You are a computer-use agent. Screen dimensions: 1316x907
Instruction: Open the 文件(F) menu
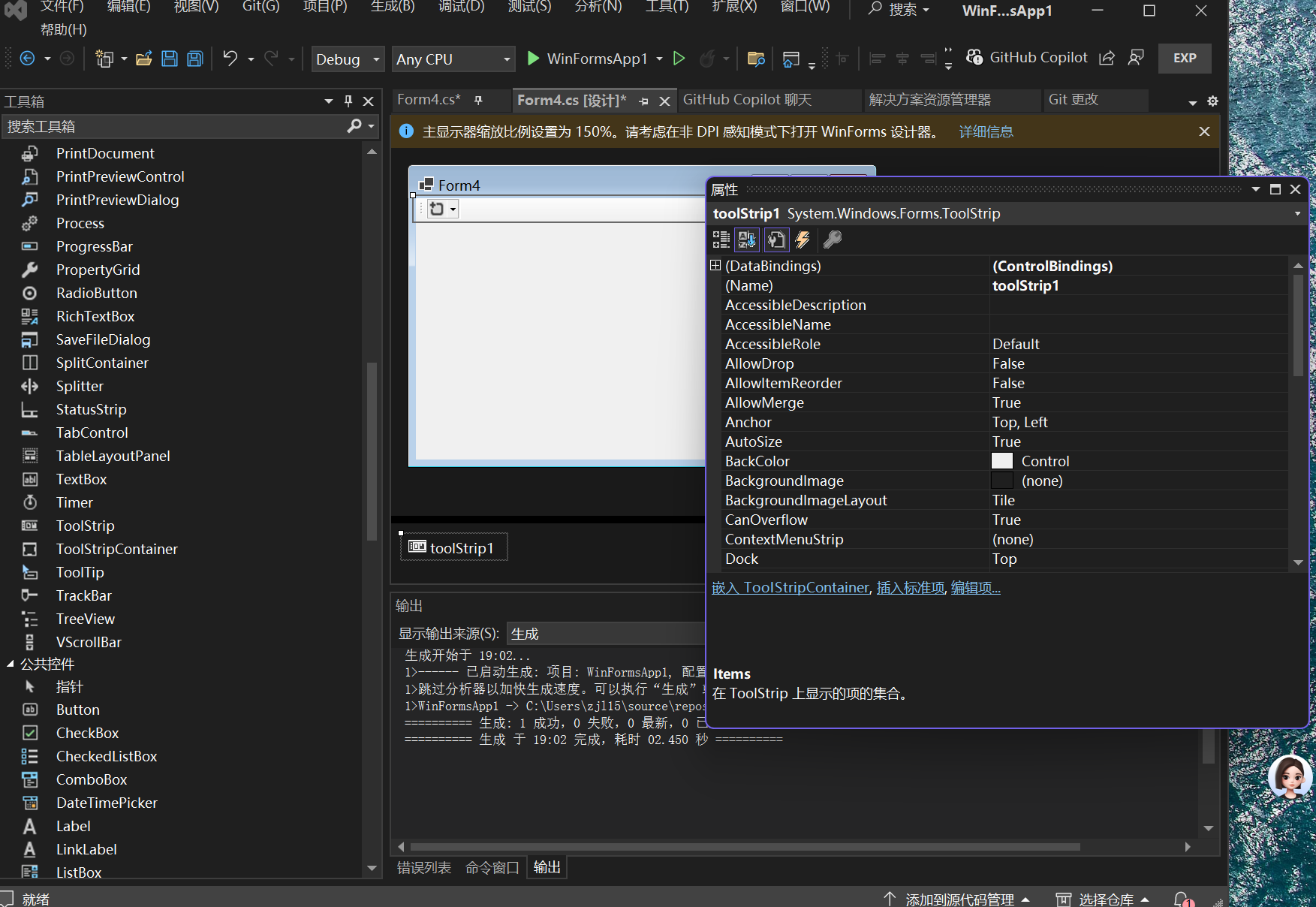tap(62, 8)
